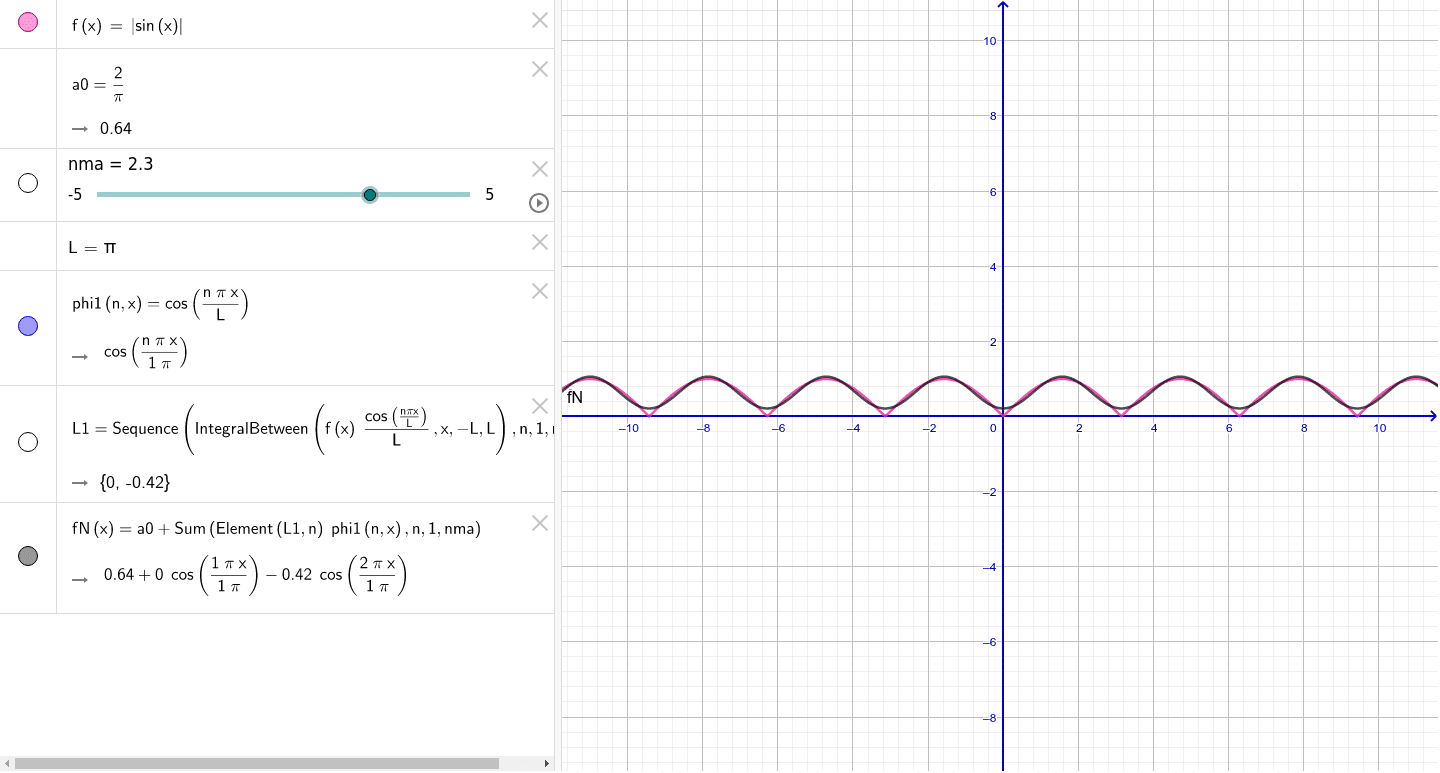
Task: Delete the phi1 function via its X icon
Action: click(539, 291)
